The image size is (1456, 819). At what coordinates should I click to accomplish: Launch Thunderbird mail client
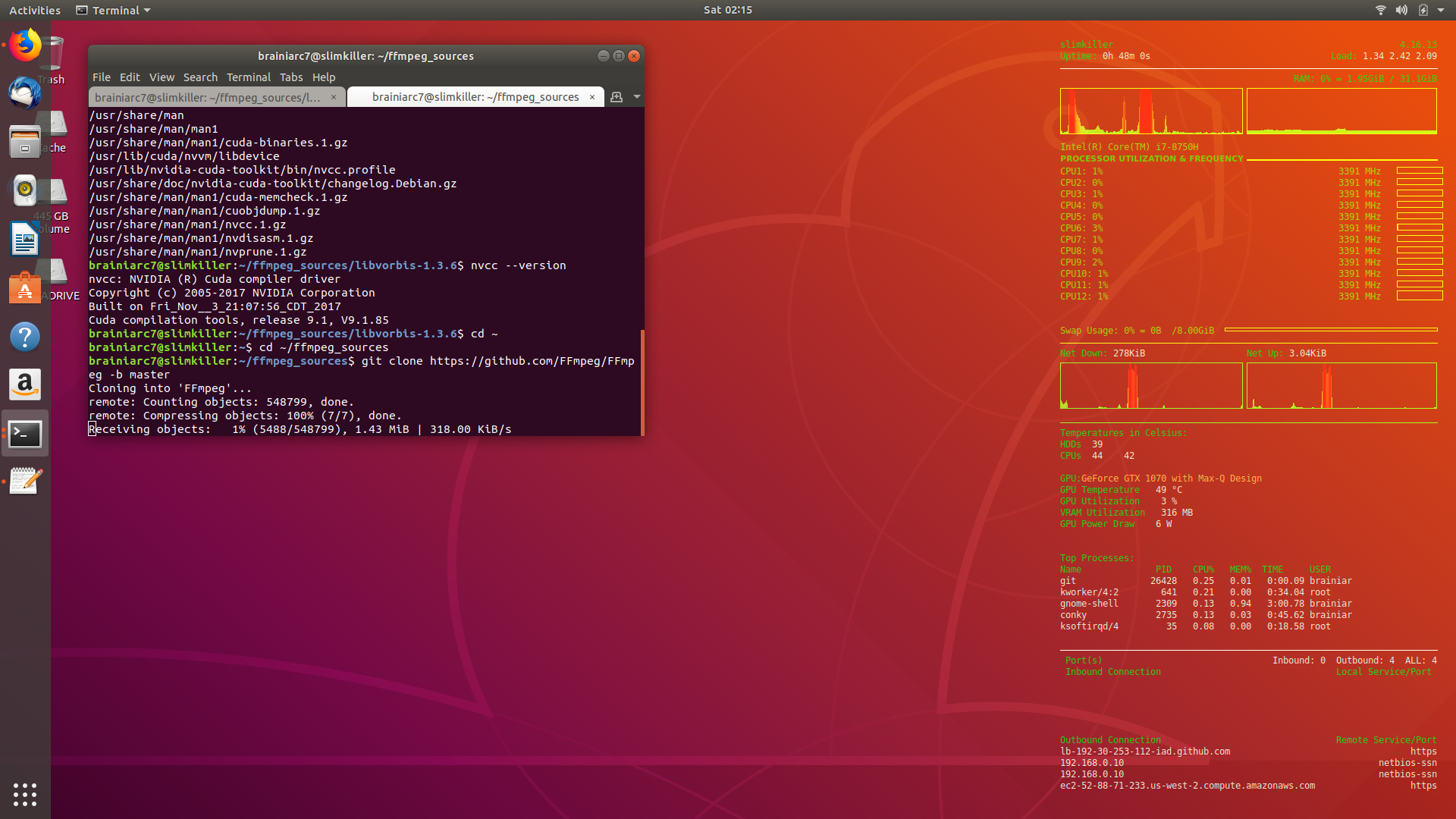click(x=25, y=93)
